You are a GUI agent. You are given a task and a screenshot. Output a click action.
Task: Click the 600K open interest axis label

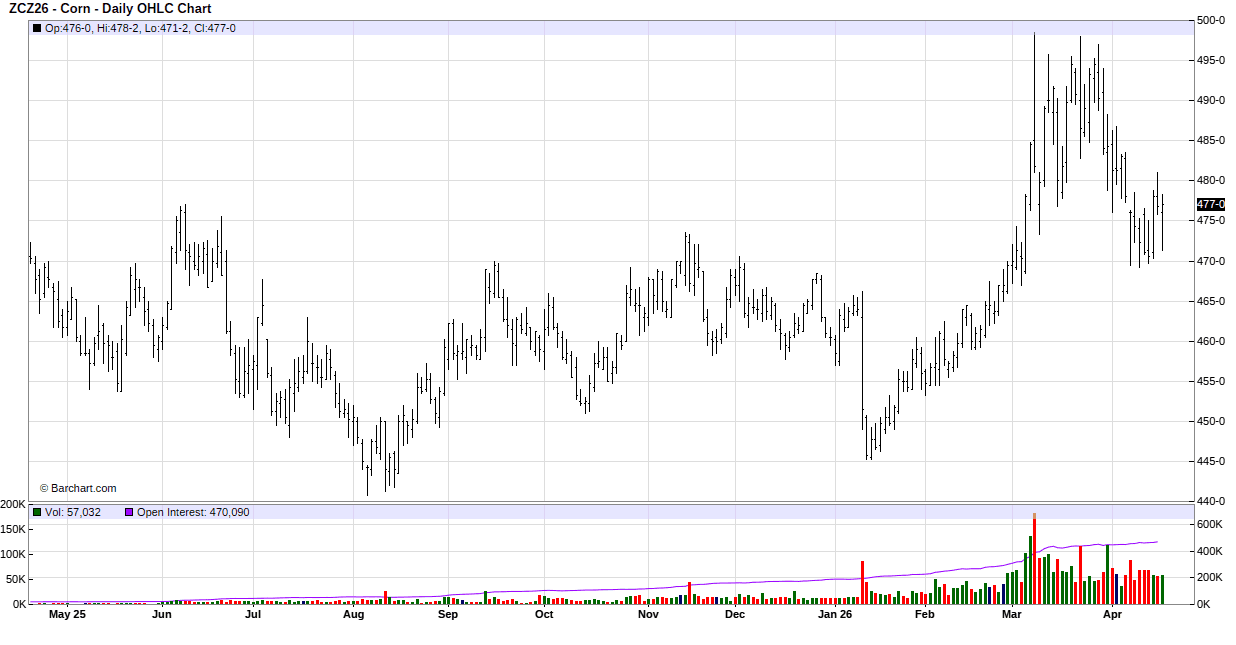pyautogui.click(x=1211, y=524)
